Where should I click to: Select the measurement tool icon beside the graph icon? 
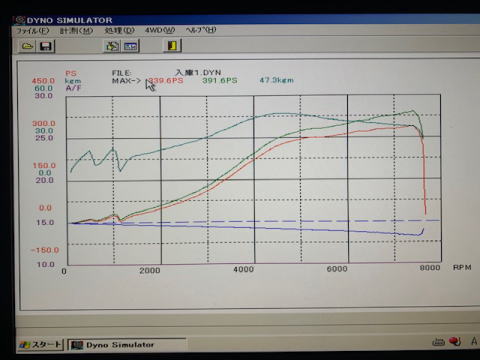click(112, 46)
